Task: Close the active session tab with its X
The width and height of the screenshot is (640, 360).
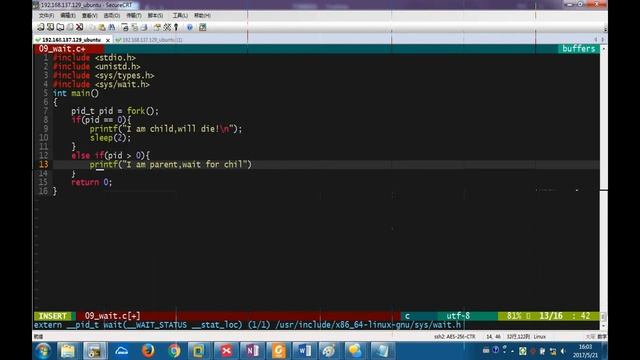Action: tap(108, 40)
